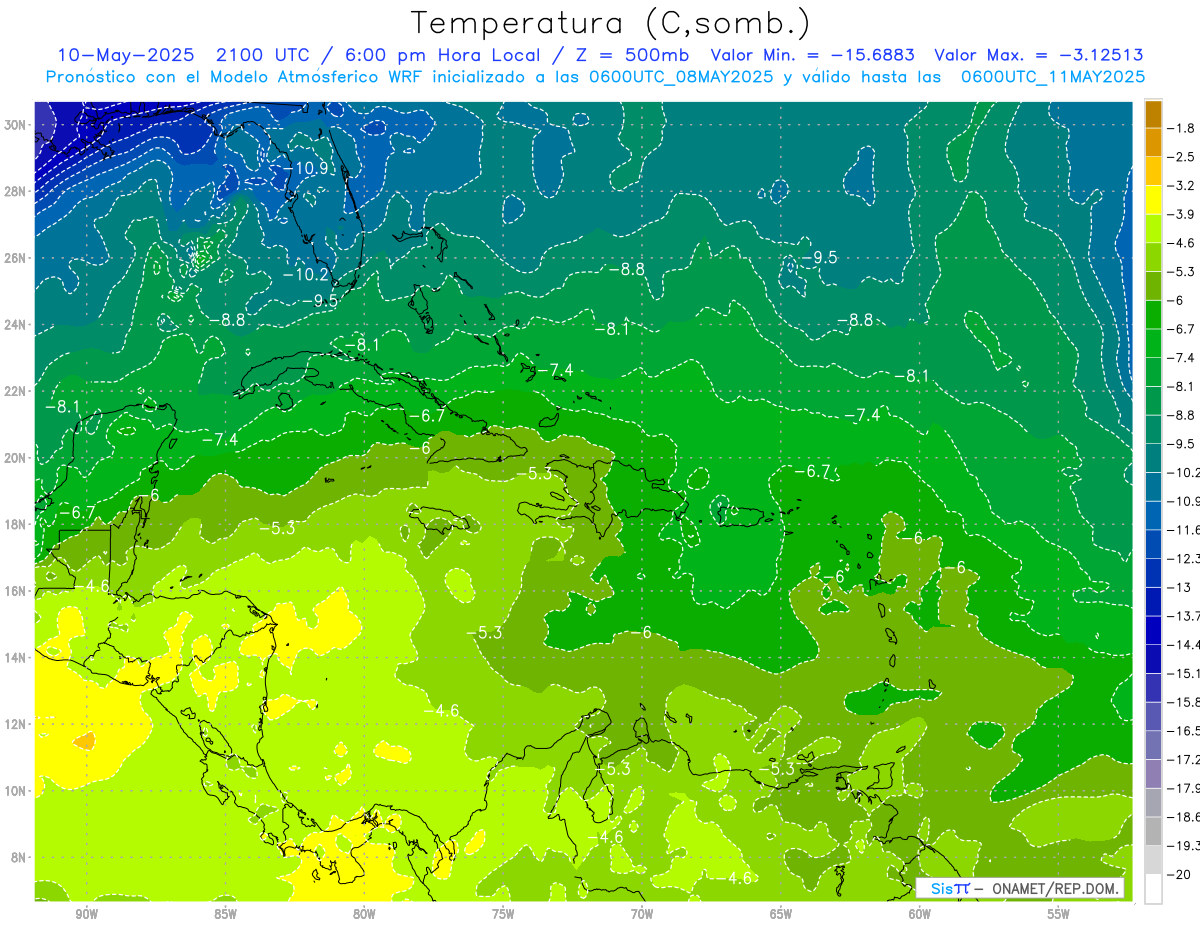Click the legend swatch between -13 and -13.7
Image resolution: width=1200 pixels, height=927 pixels.
coord(1153,602)
